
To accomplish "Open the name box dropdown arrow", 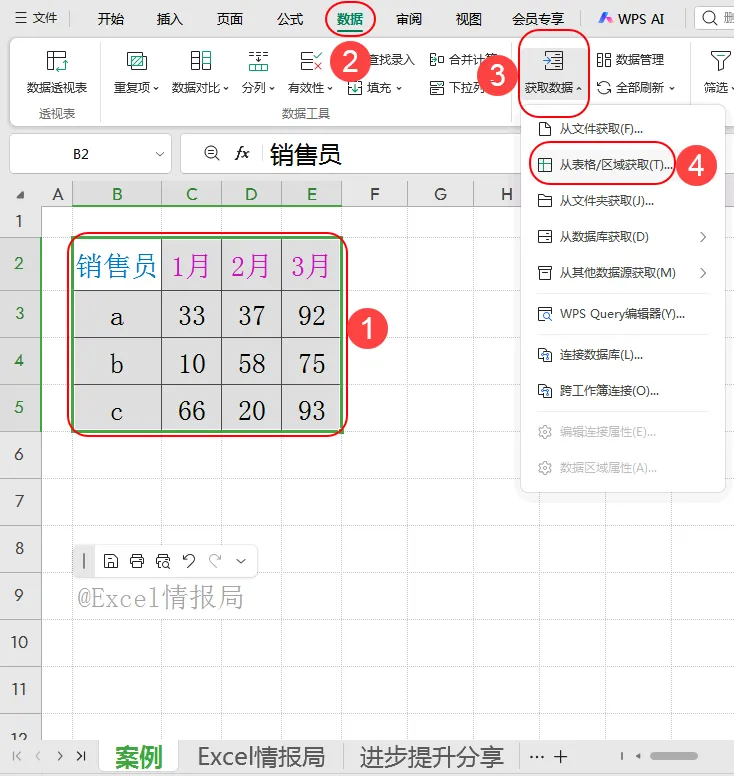I will 159,154.
